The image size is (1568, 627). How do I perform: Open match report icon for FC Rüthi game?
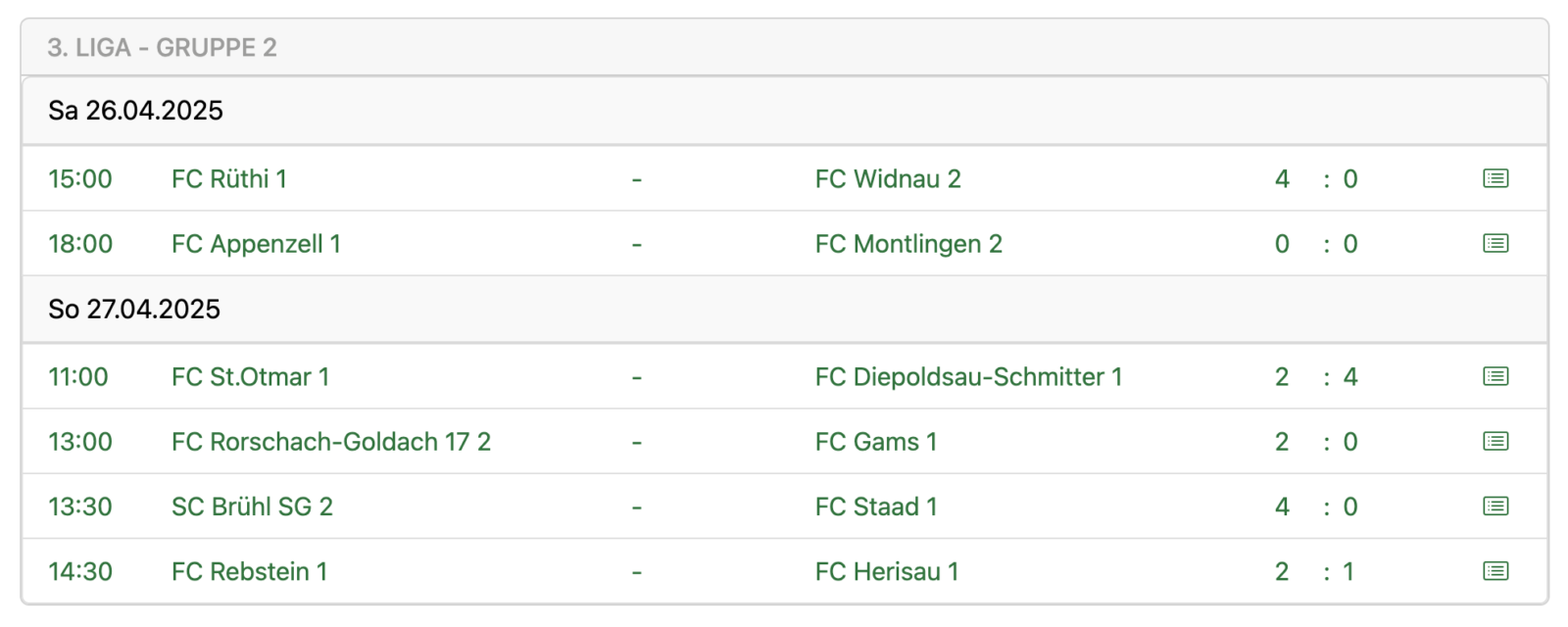click(1495, 178)
